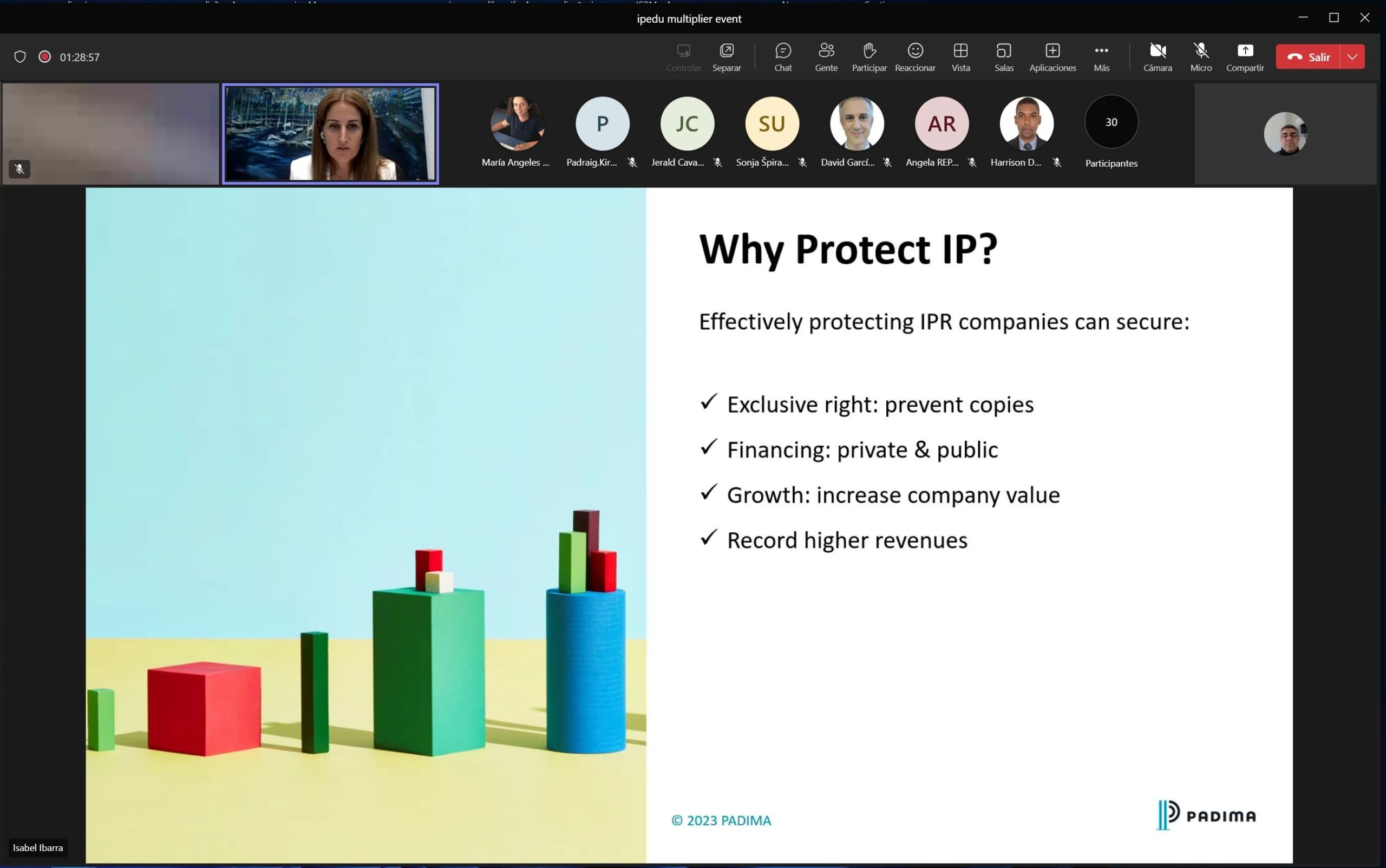
Task: Share screen with Compartir button
Action: [x=1244, y=56]
